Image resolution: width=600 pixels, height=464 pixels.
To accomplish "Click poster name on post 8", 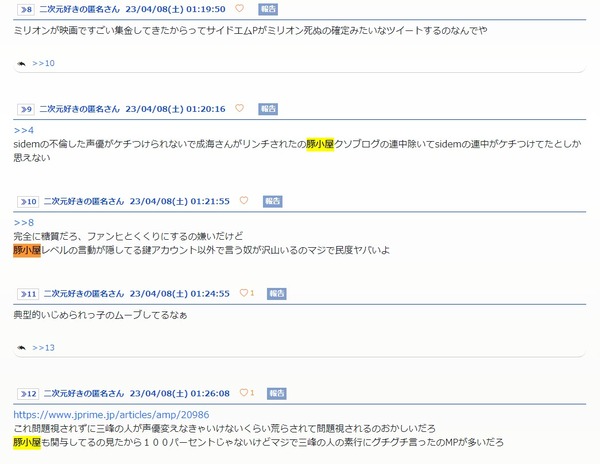I will 80,9.
